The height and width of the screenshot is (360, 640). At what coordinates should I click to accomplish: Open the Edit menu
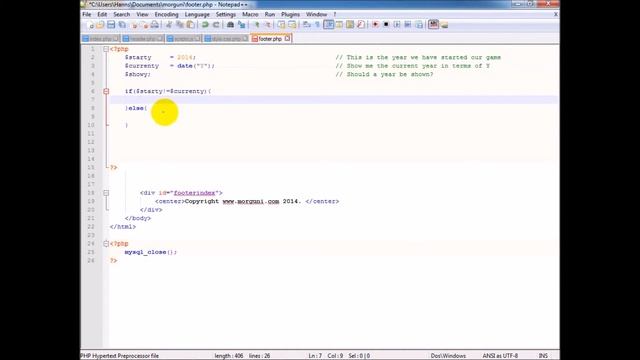coord(102,14)
